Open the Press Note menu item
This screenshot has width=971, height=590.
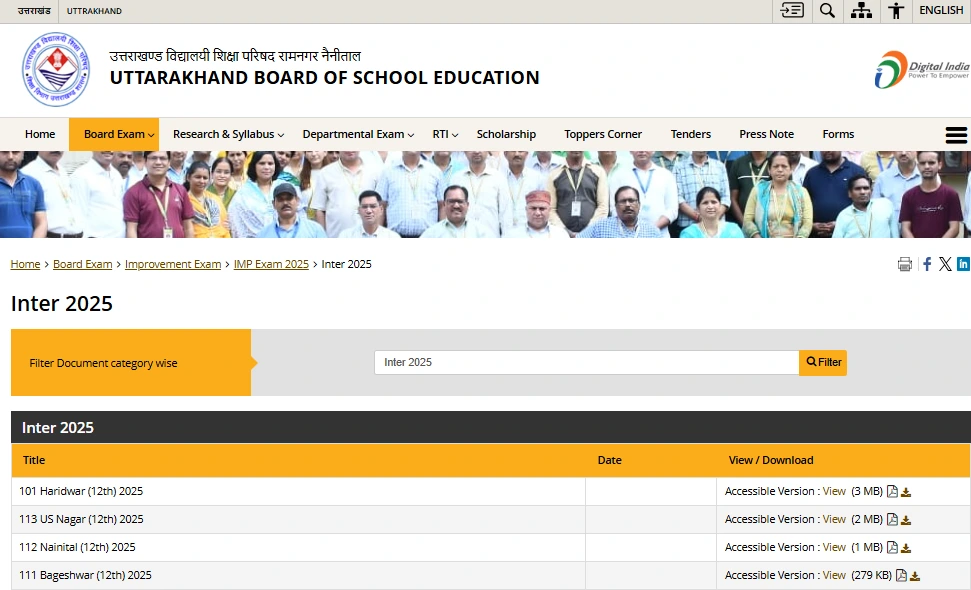766,134
